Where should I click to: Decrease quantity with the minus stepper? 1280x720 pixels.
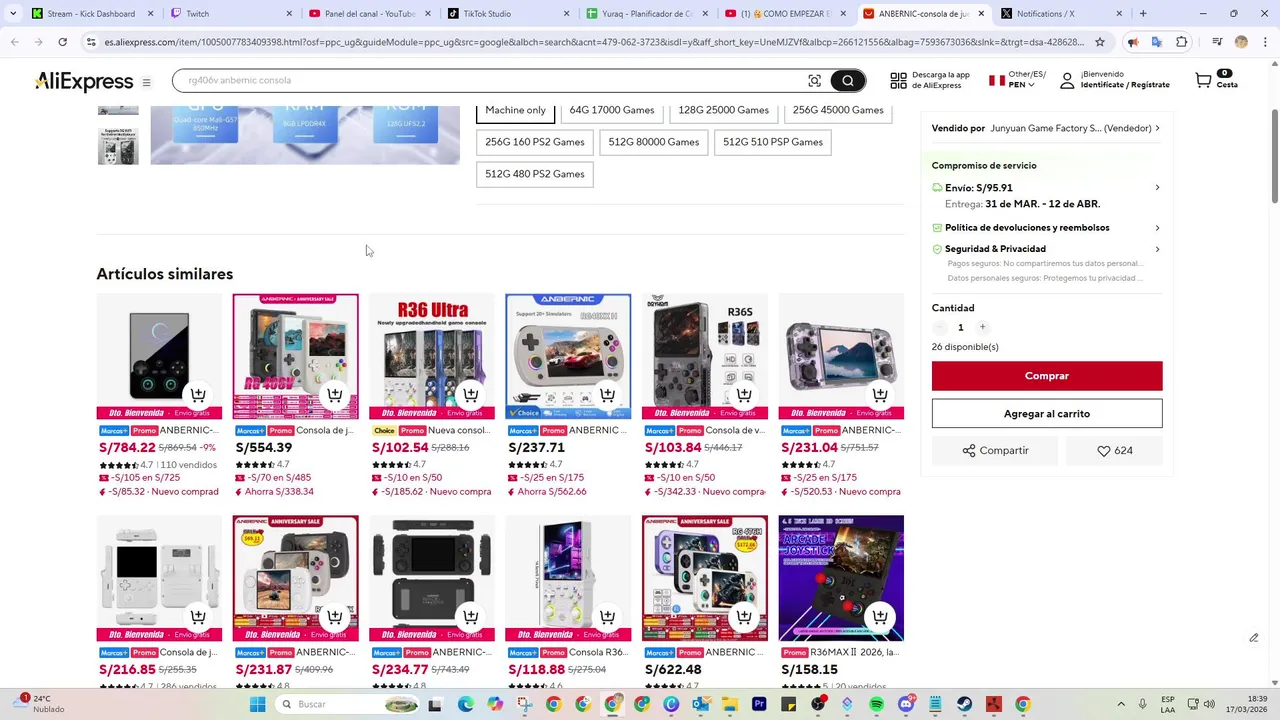[939, 328]
